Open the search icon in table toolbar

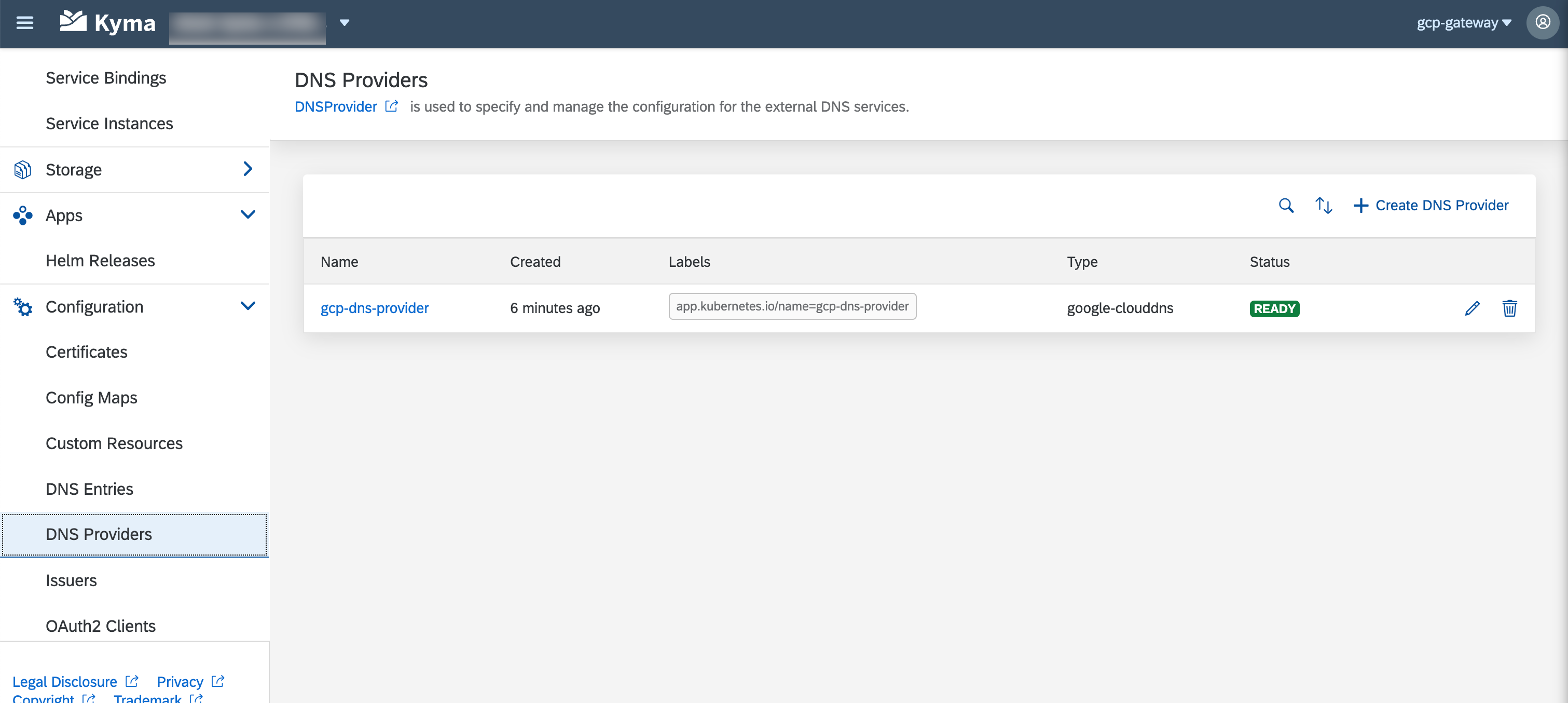tap(1286, 206)
